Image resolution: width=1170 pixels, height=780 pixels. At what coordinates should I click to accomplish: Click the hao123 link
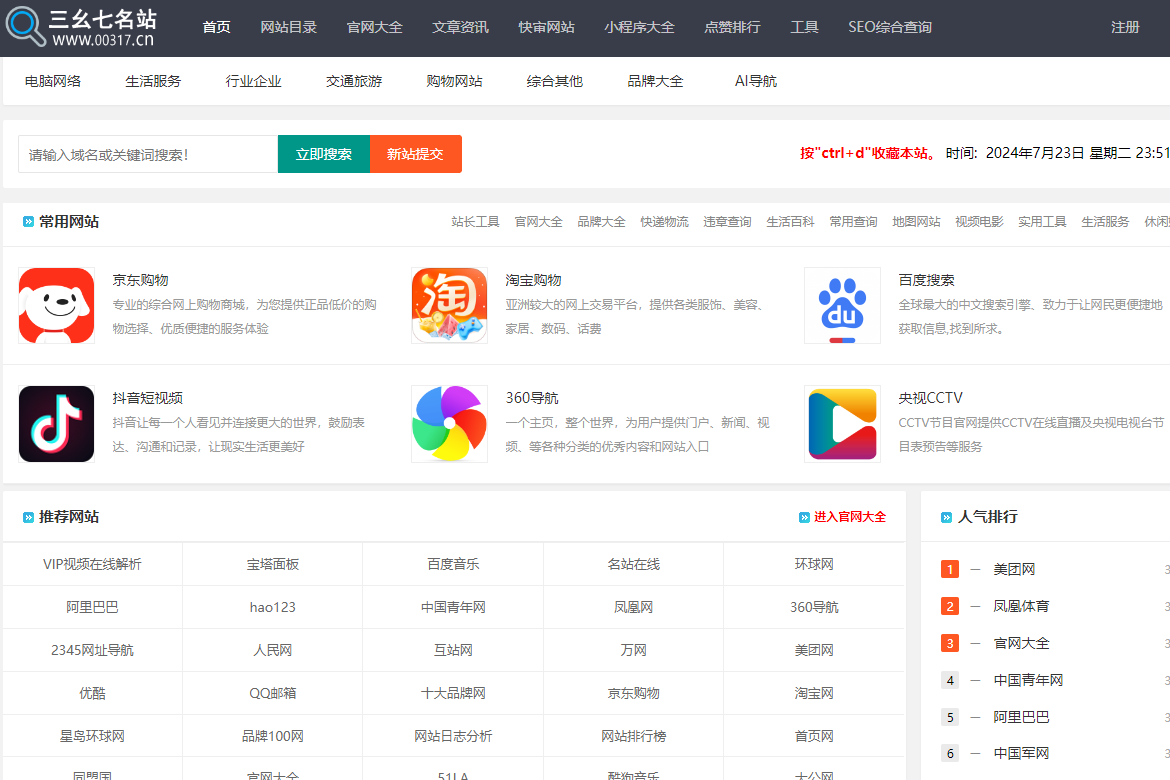tap(273, 608)
